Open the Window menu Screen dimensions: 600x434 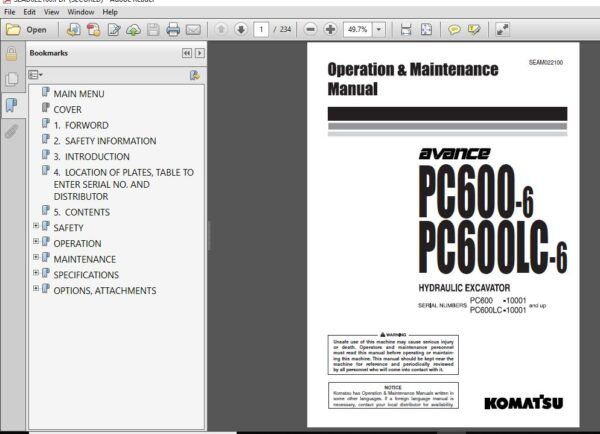81,12
